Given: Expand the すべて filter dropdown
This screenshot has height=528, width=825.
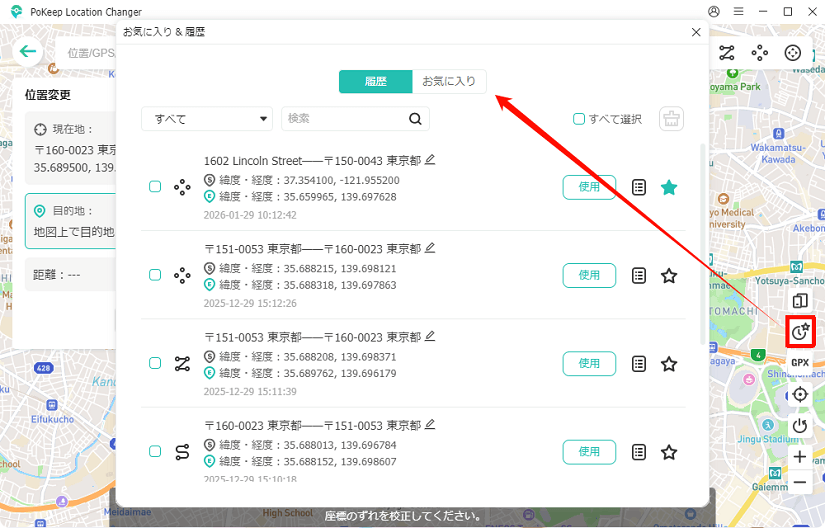Looking at the screenshot, I should point(207,119).
